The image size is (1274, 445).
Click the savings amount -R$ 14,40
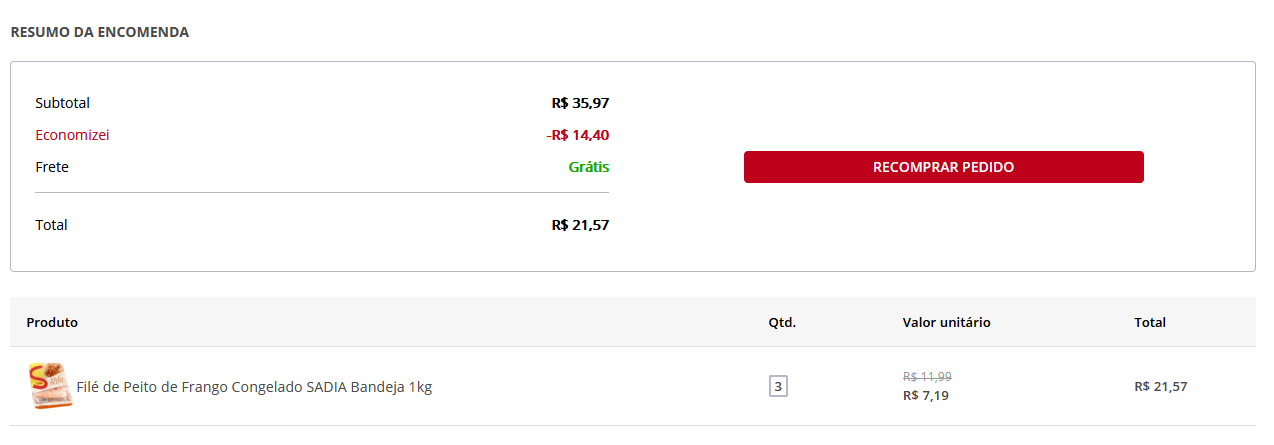[x=578, y=135]
